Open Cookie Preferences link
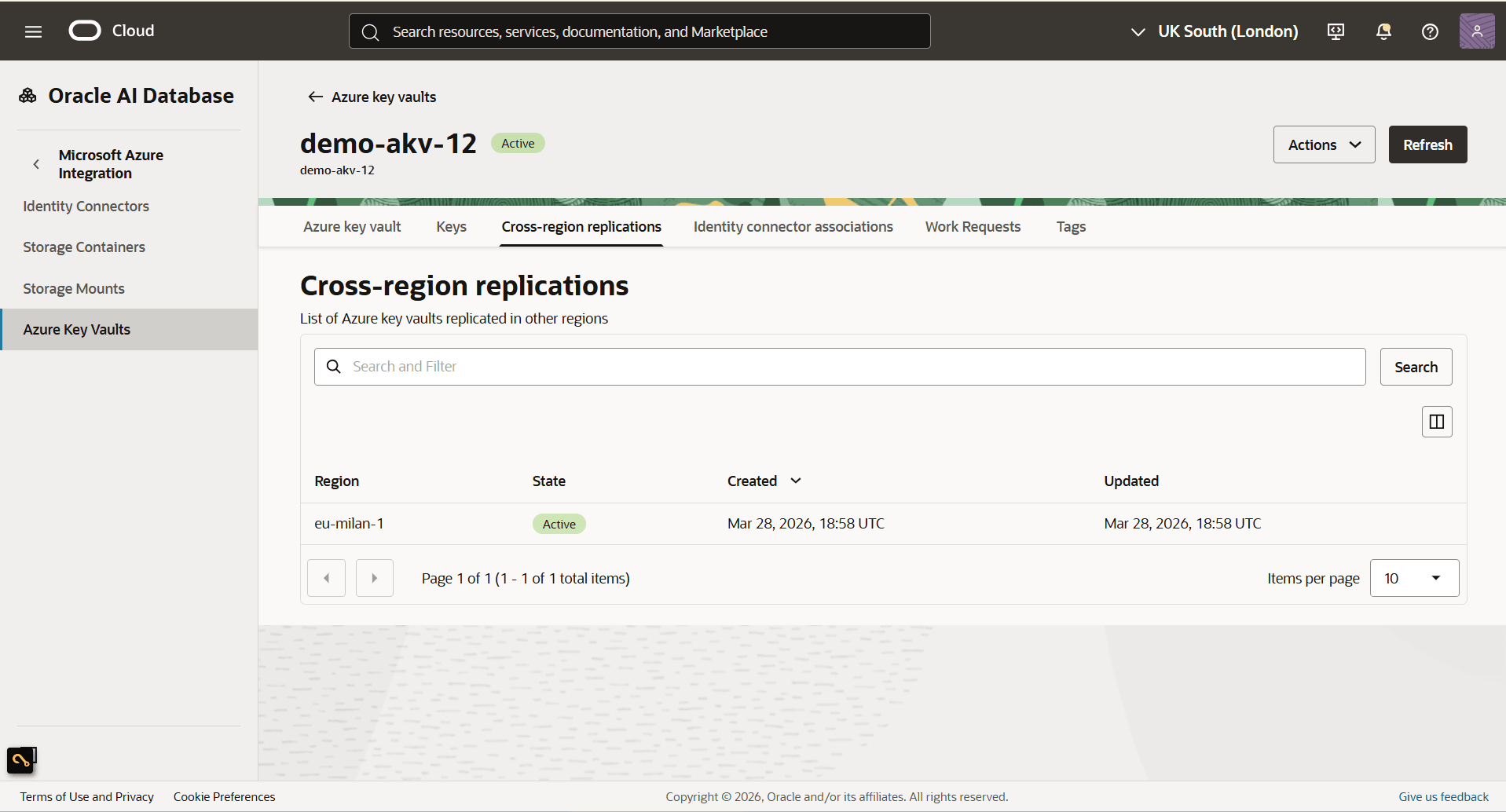 tap(224, 796)
